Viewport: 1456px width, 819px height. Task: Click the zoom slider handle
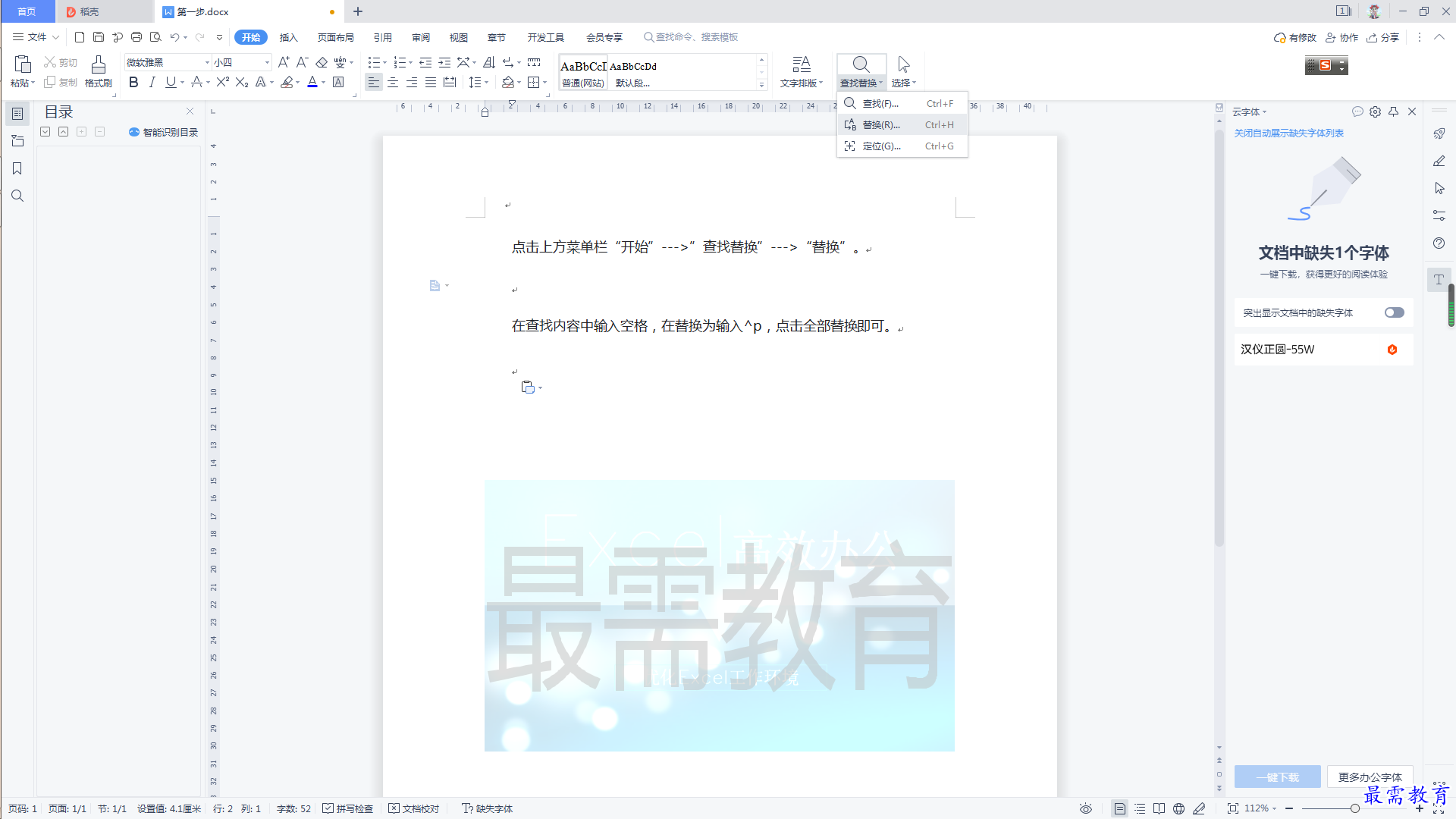(1354, 808)
